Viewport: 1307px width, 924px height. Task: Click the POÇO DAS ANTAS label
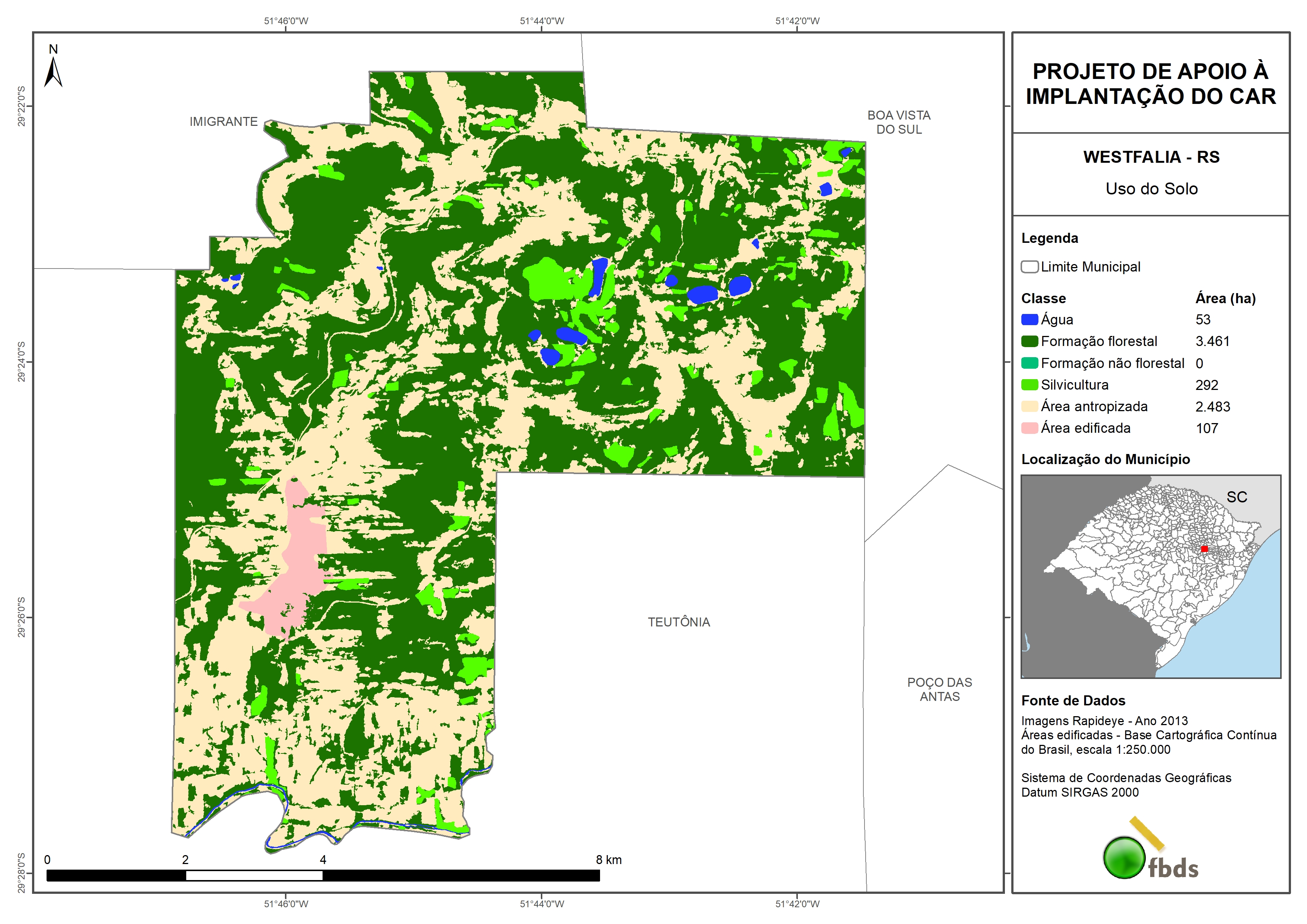939,689
